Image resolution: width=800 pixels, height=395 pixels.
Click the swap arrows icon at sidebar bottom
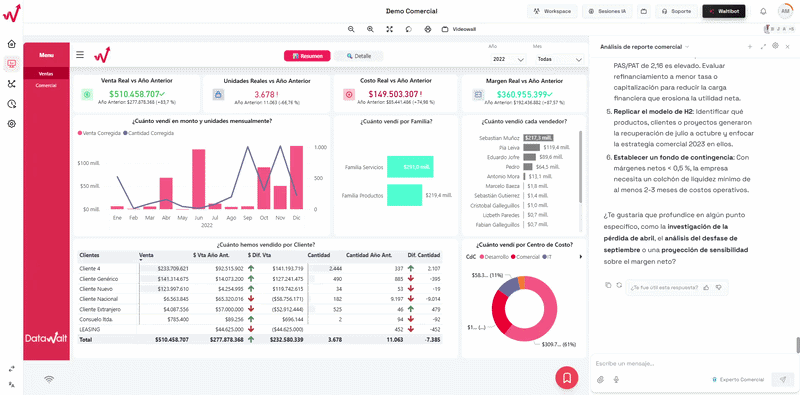point(12,368)
